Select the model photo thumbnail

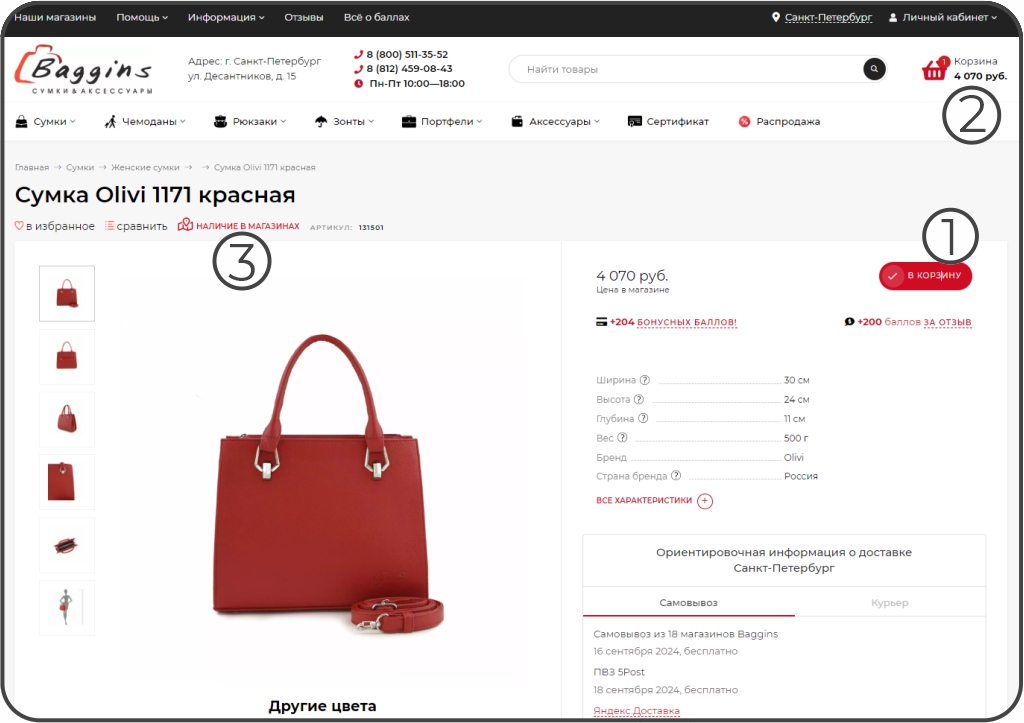point(67,608)
